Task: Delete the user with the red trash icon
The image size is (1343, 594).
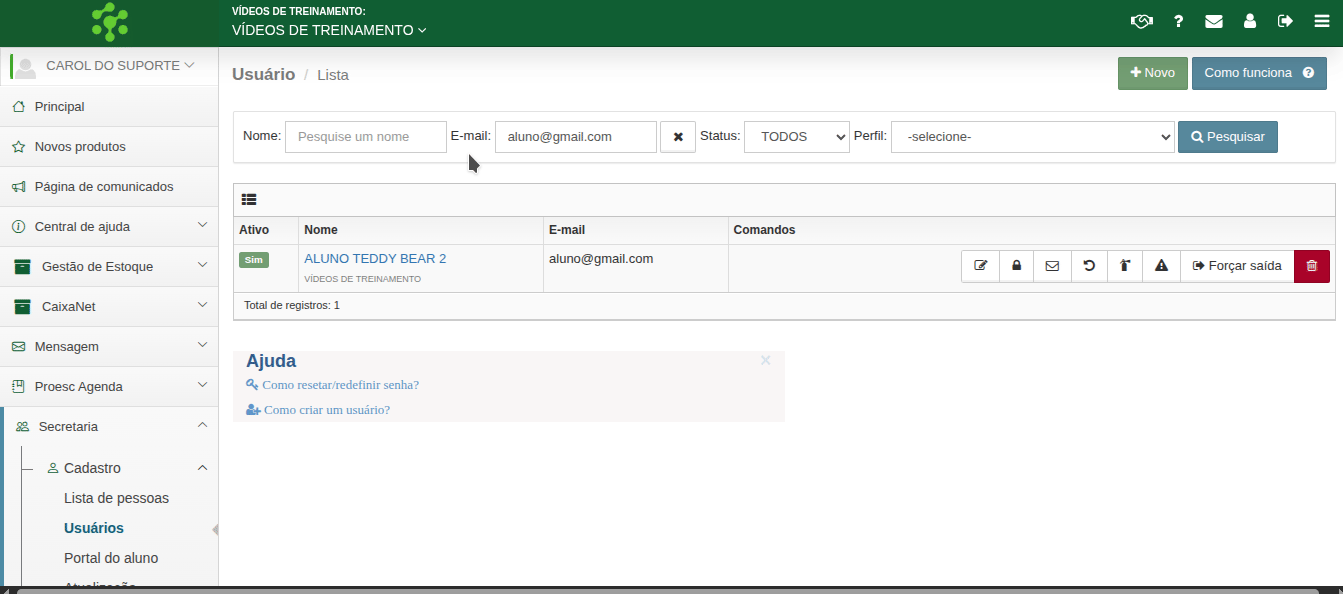Action: pos(1312,266)
